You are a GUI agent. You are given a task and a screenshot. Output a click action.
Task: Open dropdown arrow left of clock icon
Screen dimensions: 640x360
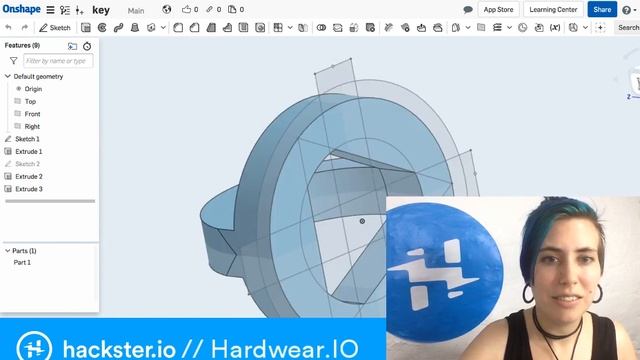(x=509, y=28)
